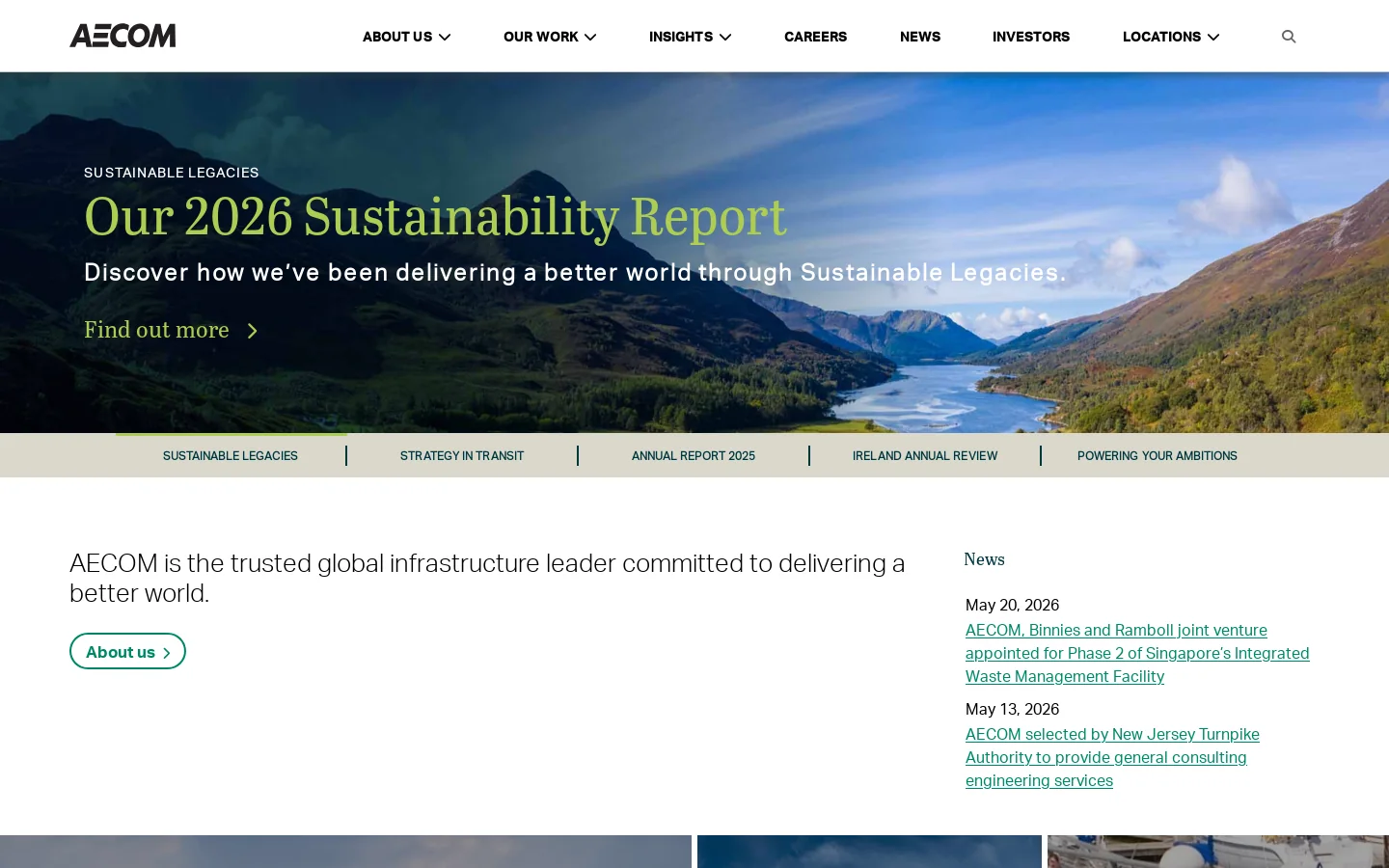1389x868 pixels.
Task: Click the 'AECOM is the trusted global infrastructure leader' statement
Action: (487, 578)
